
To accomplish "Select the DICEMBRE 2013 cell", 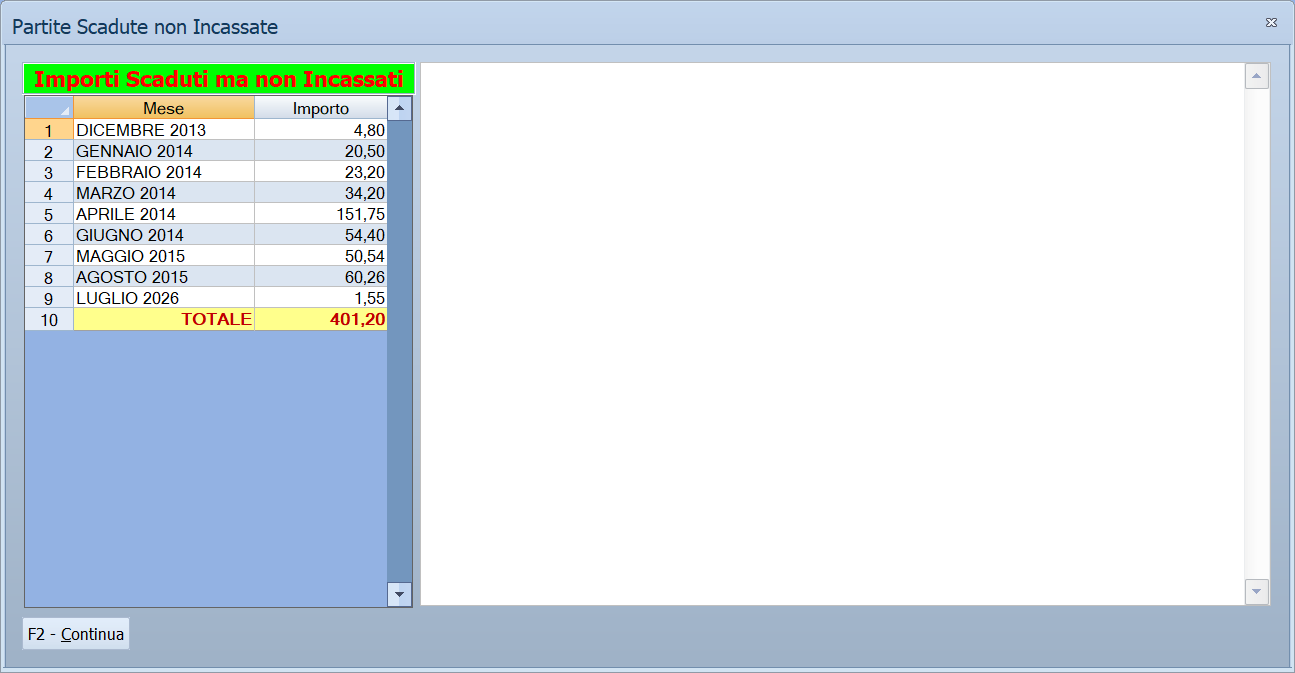I will [x=164, y=130].
